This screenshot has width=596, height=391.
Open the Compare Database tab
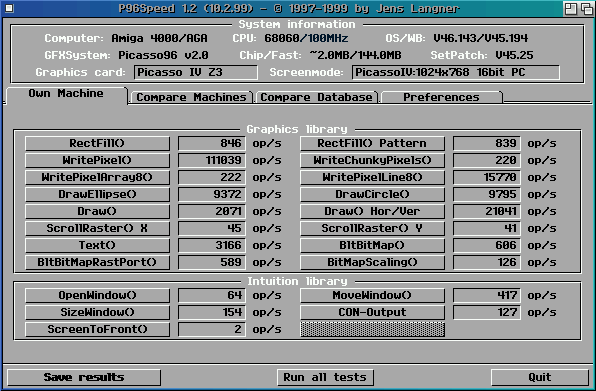click(316, 97)
